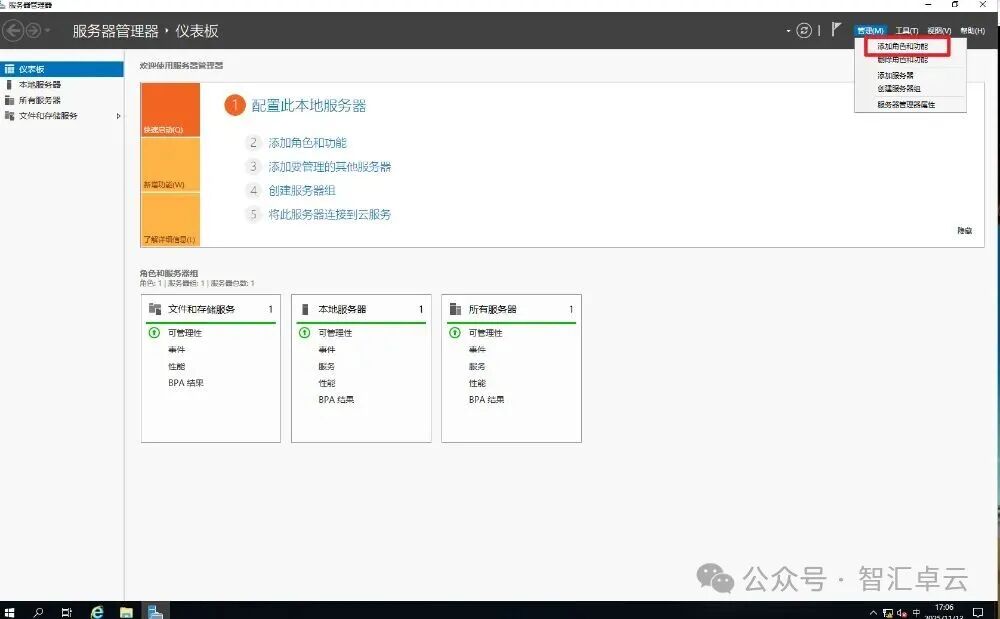
Task: Select 本地服务器 in the navigation pane
Action: (39, 84)
